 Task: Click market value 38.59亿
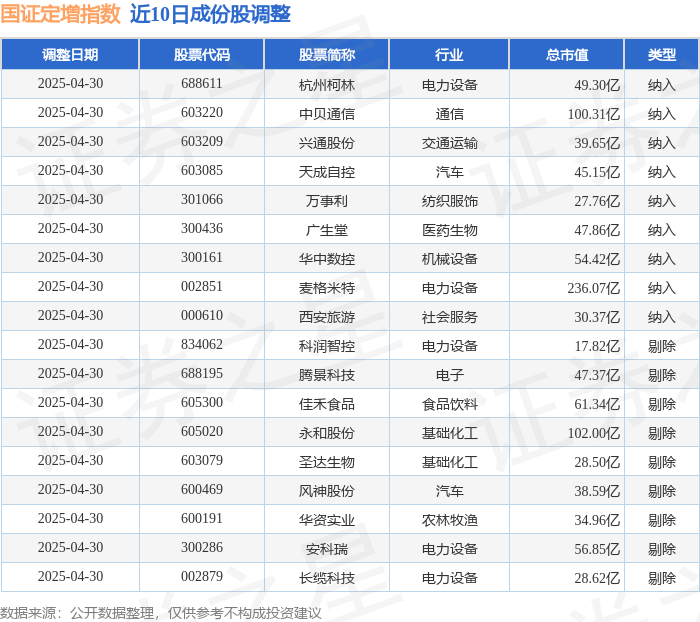point(597,491)
